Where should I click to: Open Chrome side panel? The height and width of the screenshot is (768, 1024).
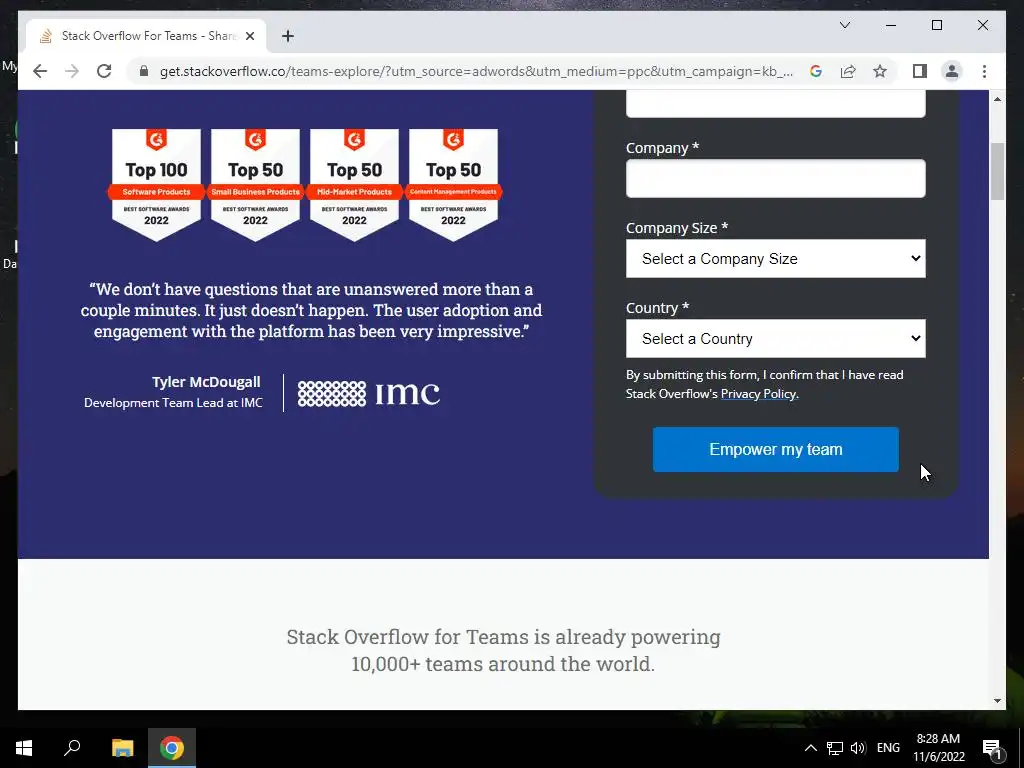coord(920,71)
